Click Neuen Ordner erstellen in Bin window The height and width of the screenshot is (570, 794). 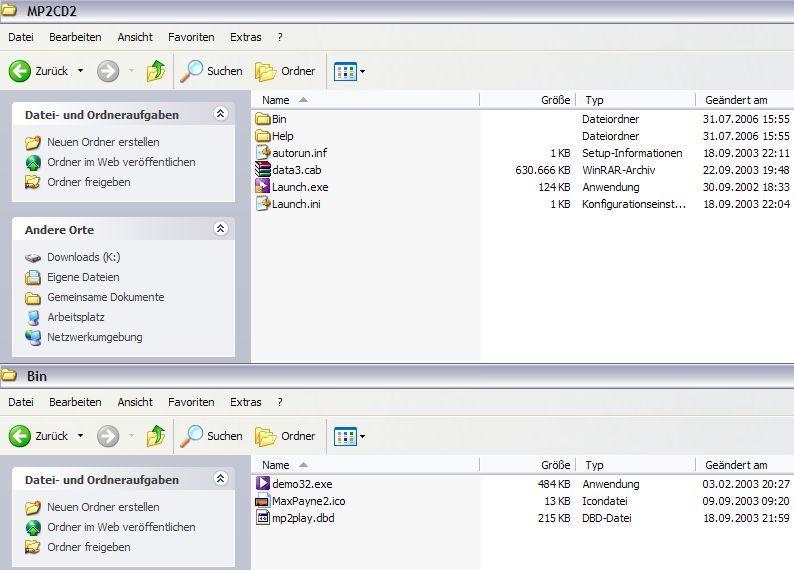[92, 507]
